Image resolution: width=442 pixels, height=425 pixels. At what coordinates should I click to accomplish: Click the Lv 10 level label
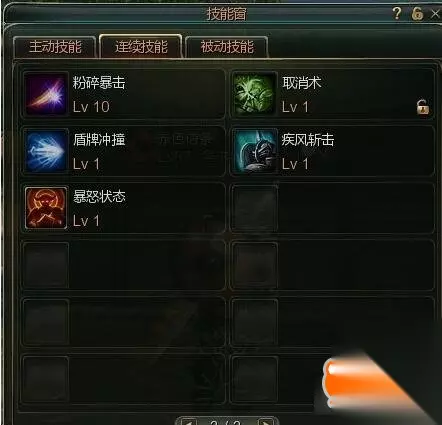(91, 107)
